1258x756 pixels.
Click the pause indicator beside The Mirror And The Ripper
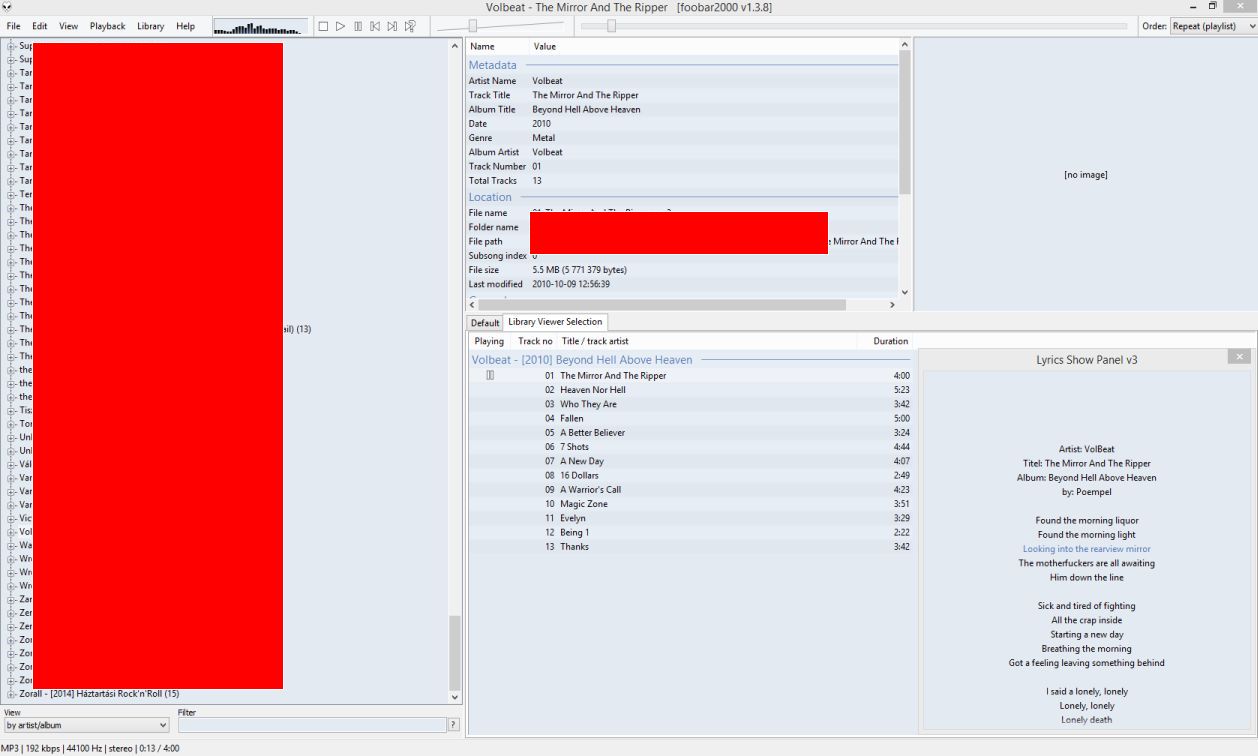click(490, 376)
